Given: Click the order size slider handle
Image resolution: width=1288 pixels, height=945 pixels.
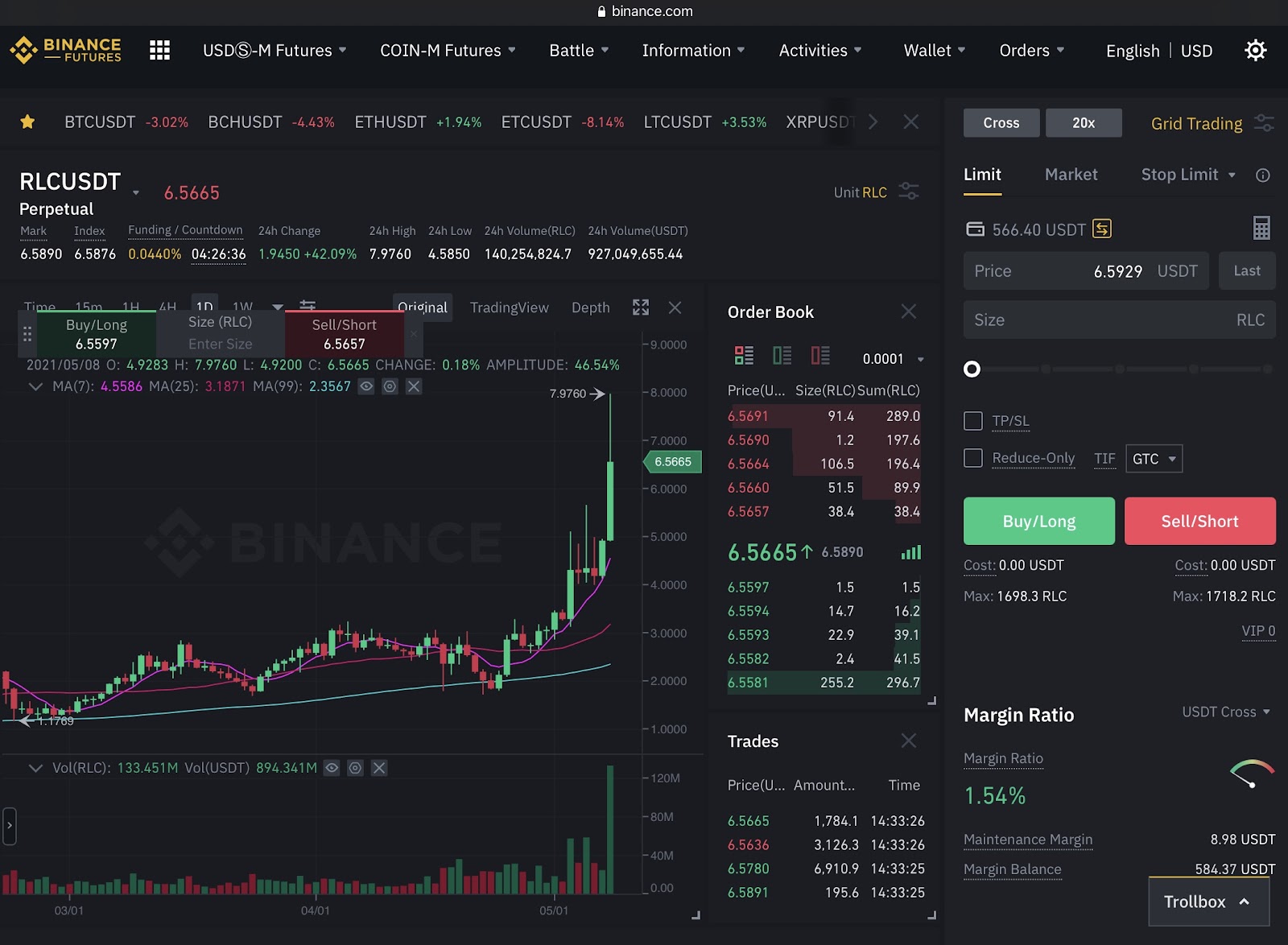Looking at the screenshot, I should (x=972, y=369).
